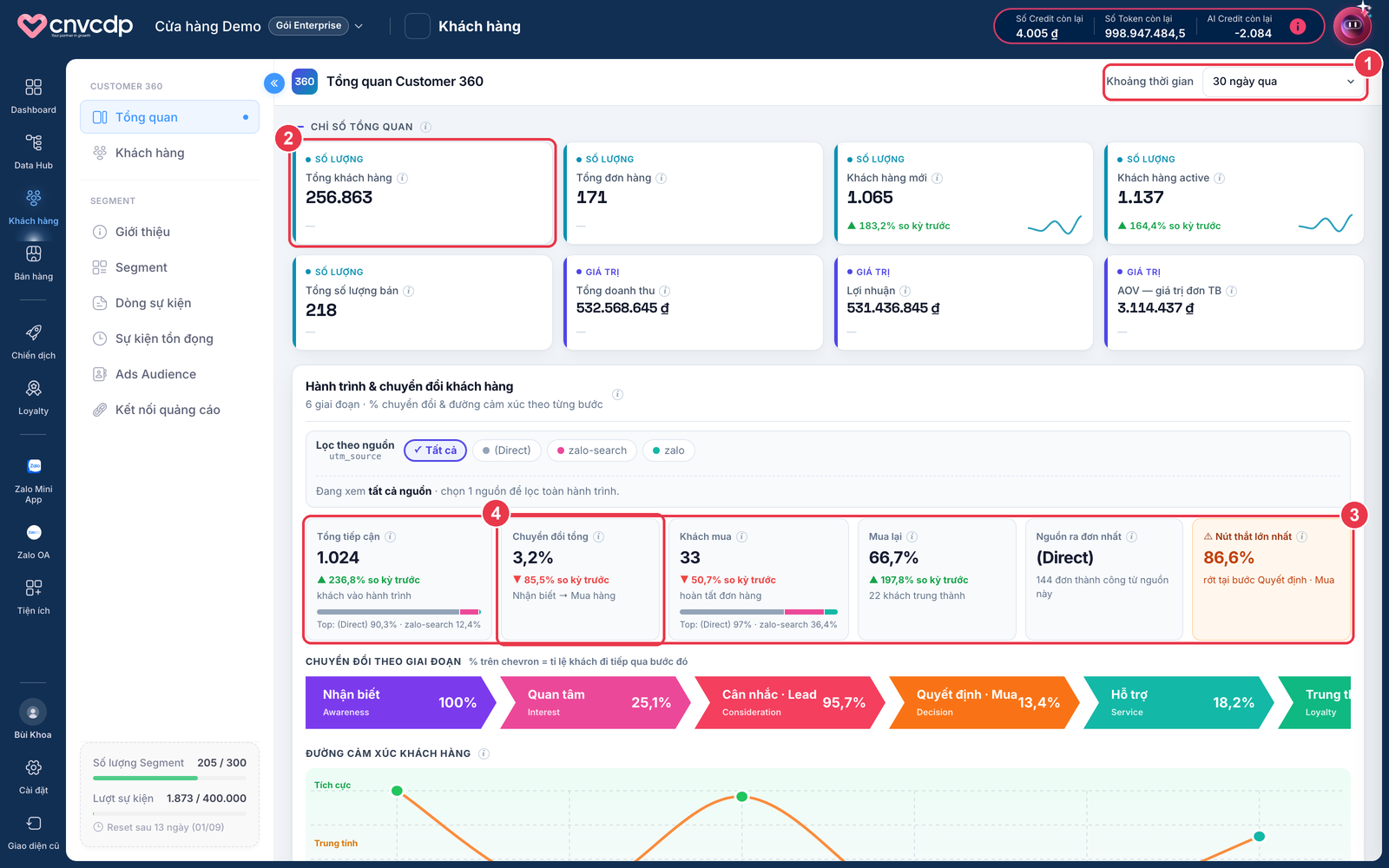The height and width of the screenshot is (868, 1389).
Task: Select the Quyết định Mua stage
Action: (x=984, y=702)
